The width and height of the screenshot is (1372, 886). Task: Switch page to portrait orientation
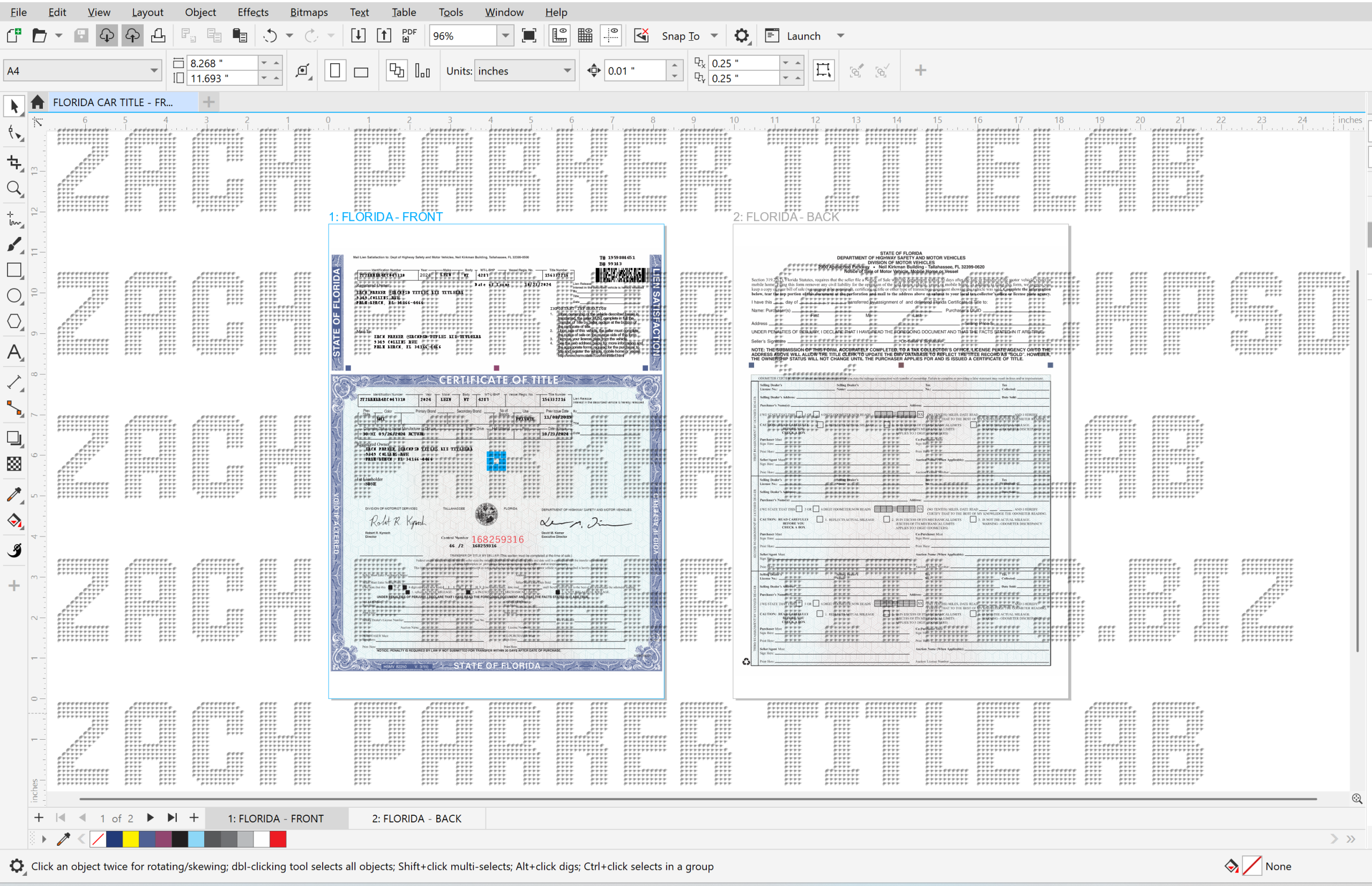pos(335,71)
